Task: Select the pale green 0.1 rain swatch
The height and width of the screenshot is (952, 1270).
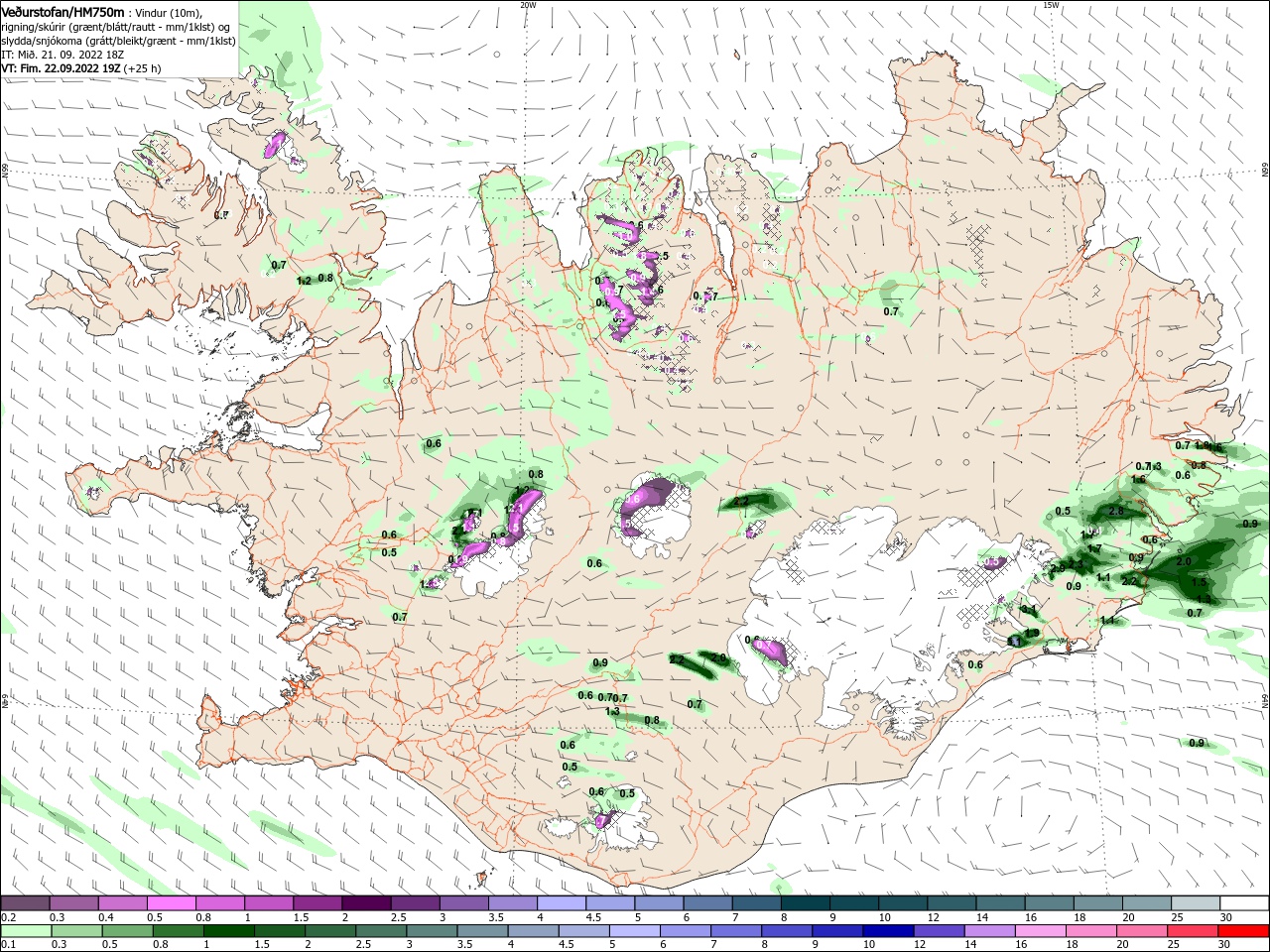Action: pos(27,931)
